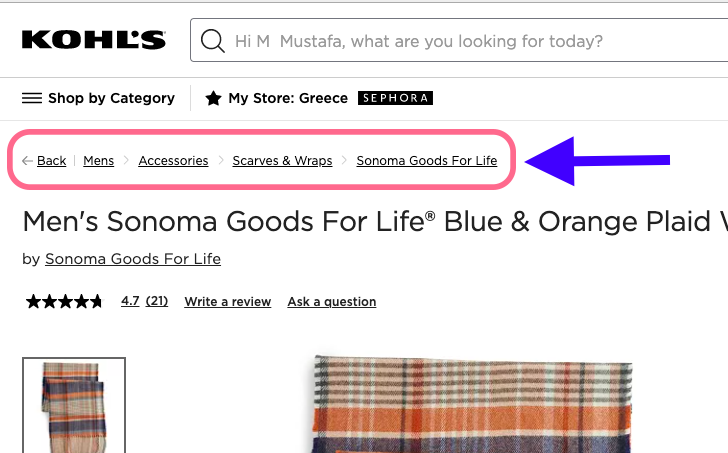This screenshot has width=728, height=453.
Task: Select Sonoma Goods For Life breadcrumb
Action: [x=426, y=161]
